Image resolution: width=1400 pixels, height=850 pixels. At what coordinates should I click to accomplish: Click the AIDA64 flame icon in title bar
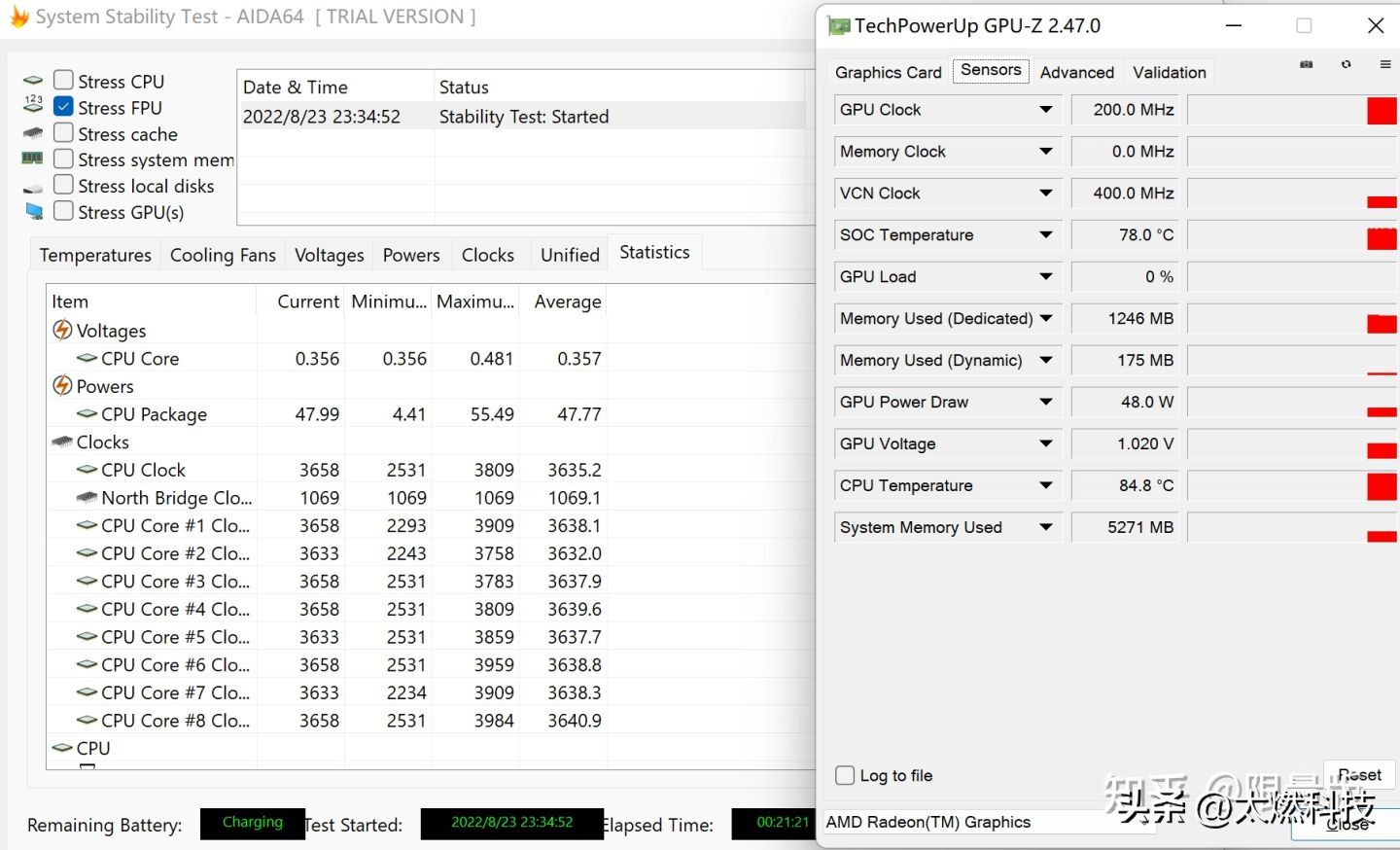(18, 17)
